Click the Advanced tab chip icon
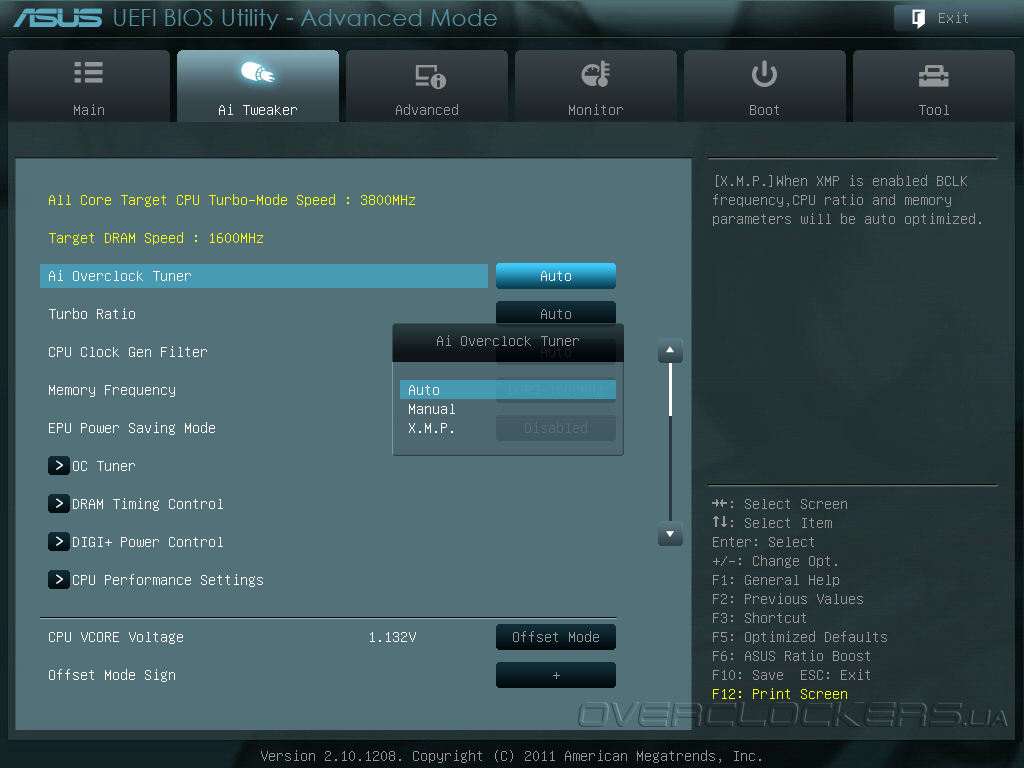Screen dimensions: 1024x768 click(x=430, y=76)
